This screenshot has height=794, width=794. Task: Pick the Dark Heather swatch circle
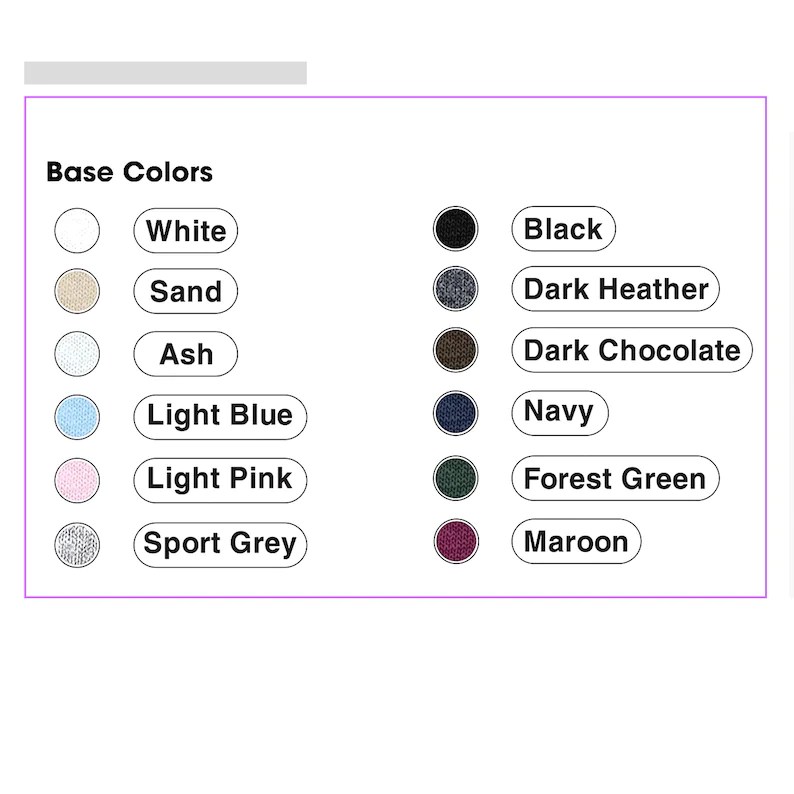tap(456, 289)
